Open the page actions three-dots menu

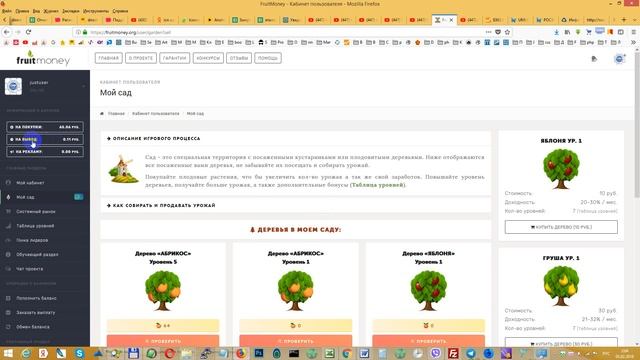pyautogui.click(x=489, y=32)
